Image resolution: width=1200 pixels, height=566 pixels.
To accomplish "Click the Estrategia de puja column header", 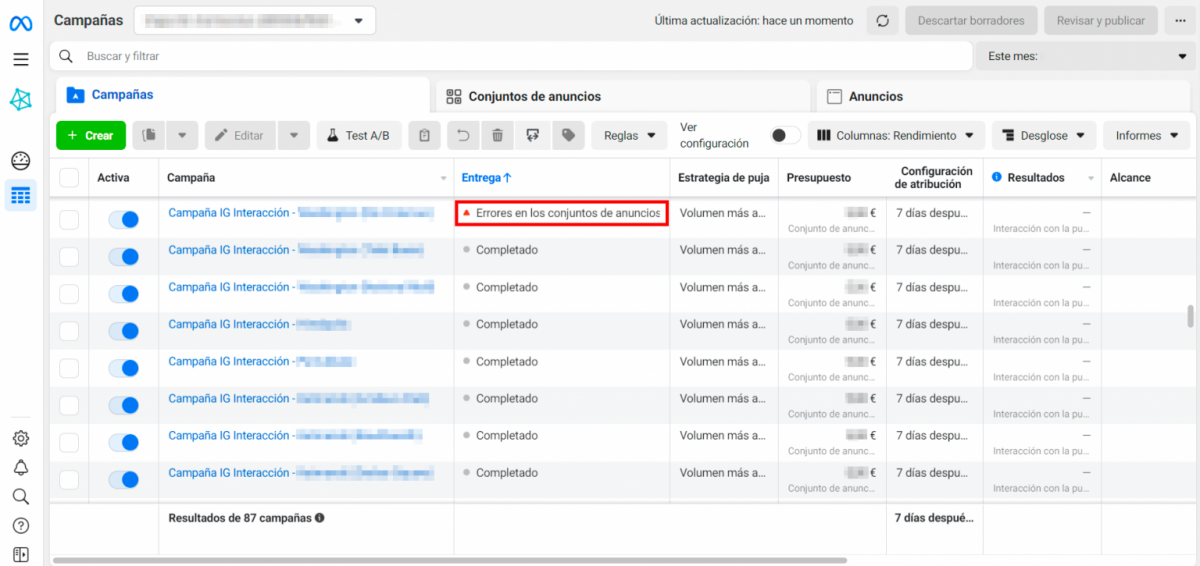I will (x=724, y=178).
